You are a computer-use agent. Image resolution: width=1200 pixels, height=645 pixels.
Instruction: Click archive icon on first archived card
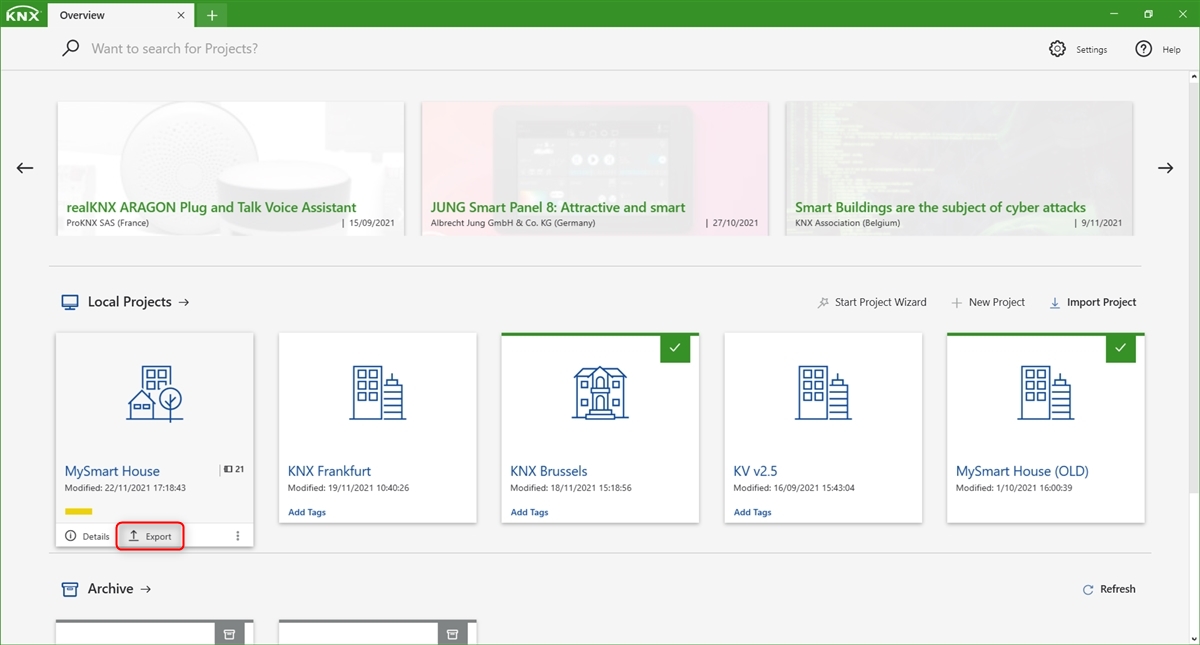pyautogui.click(x=229, y=633)
